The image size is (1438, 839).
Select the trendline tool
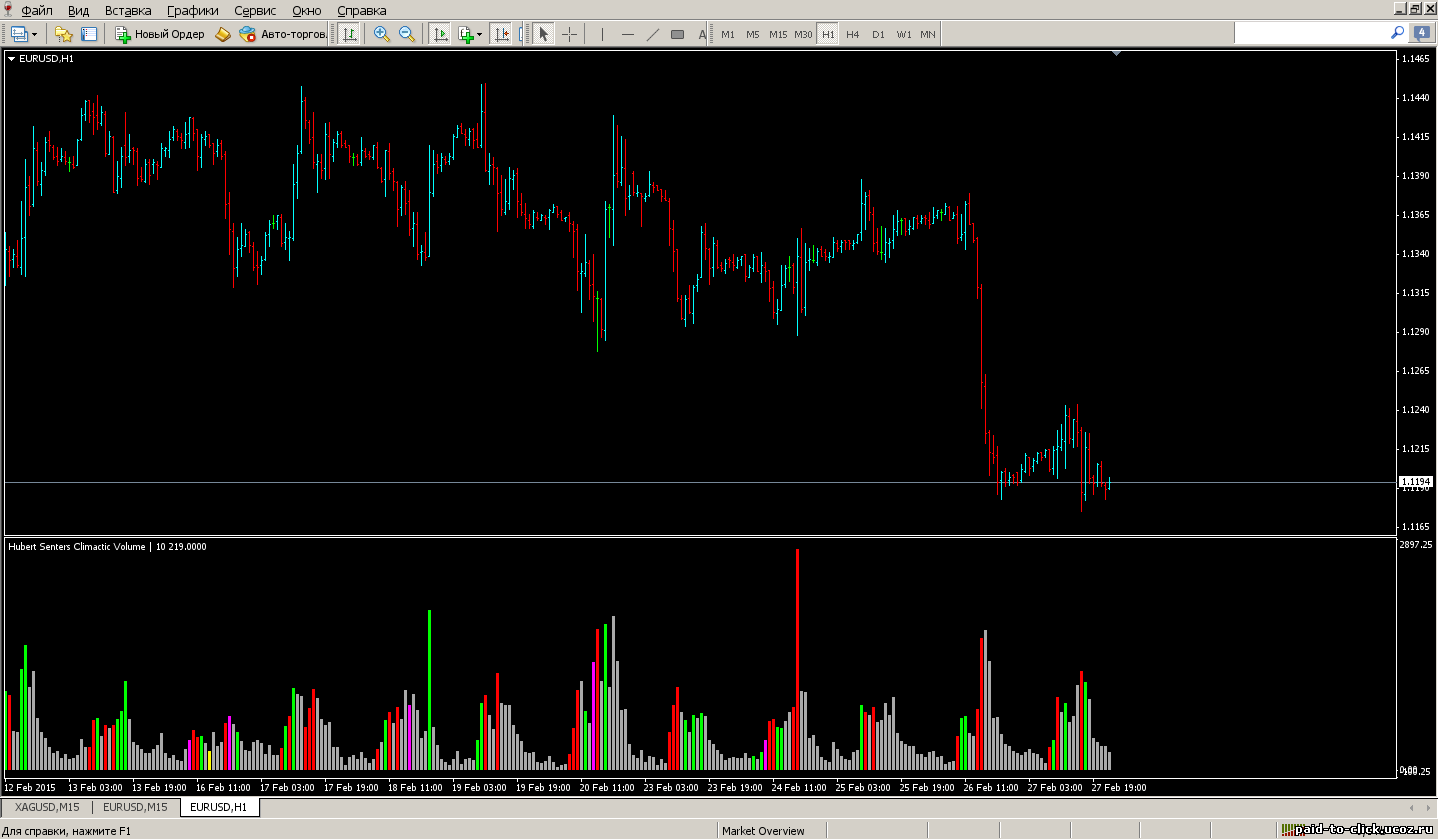(x=653, y=34)
